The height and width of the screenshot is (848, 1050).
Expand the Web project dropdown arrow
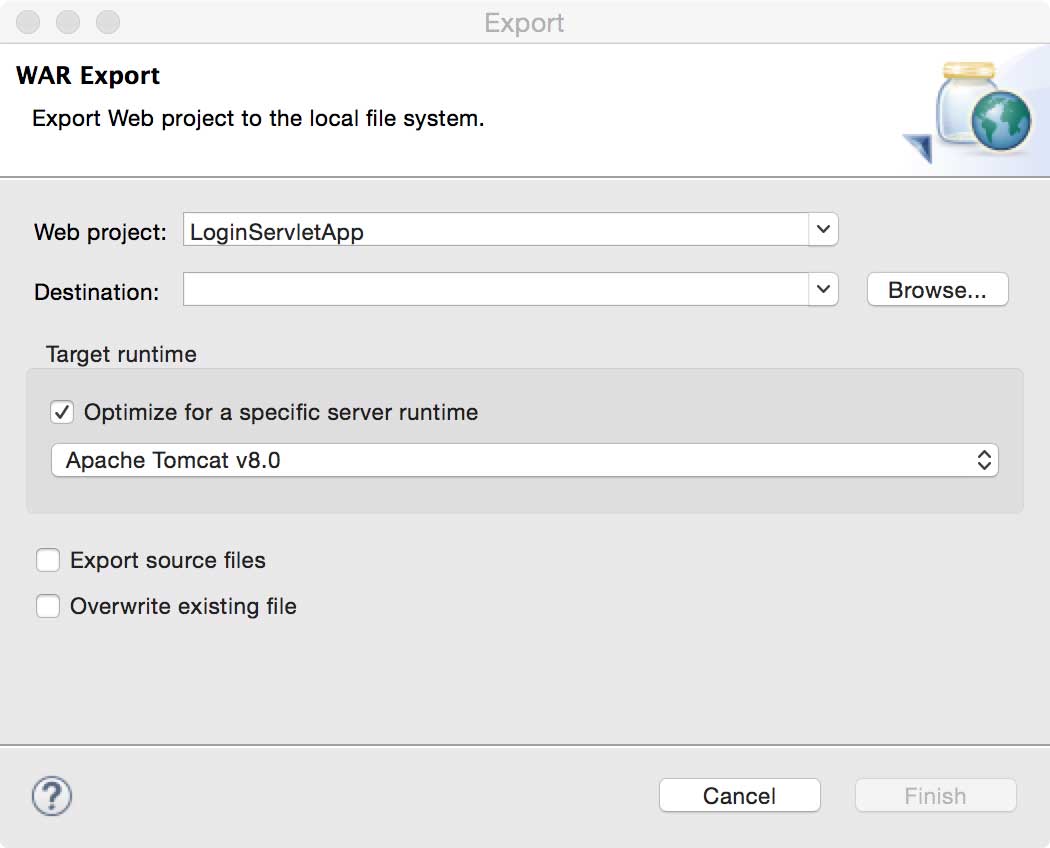pos(822,230)
